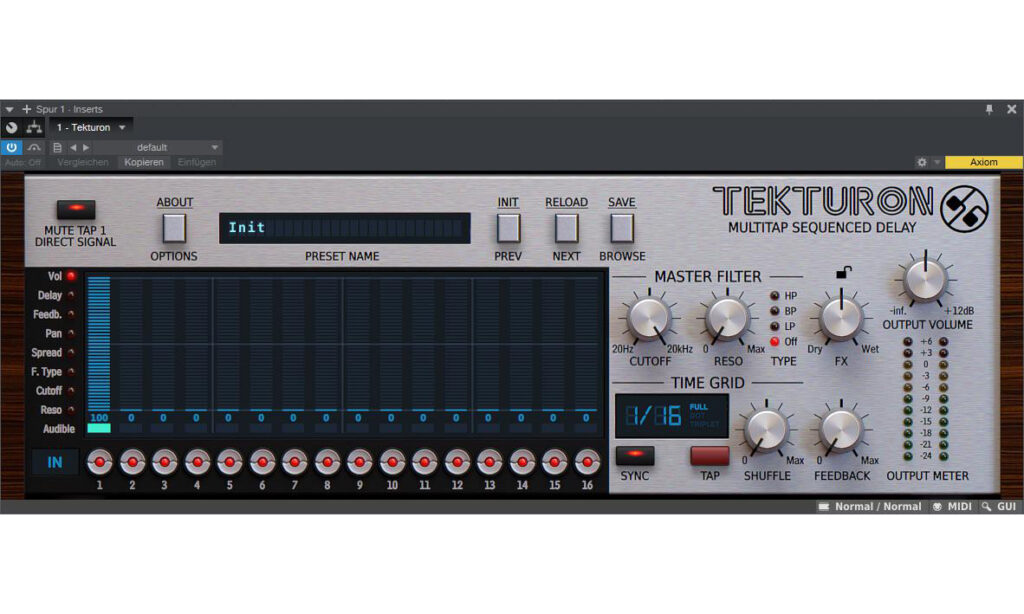Click the channel editor knob icon
Image resolution: width=1024 pixels, height=614 pixels.
(x=12, y=127)
